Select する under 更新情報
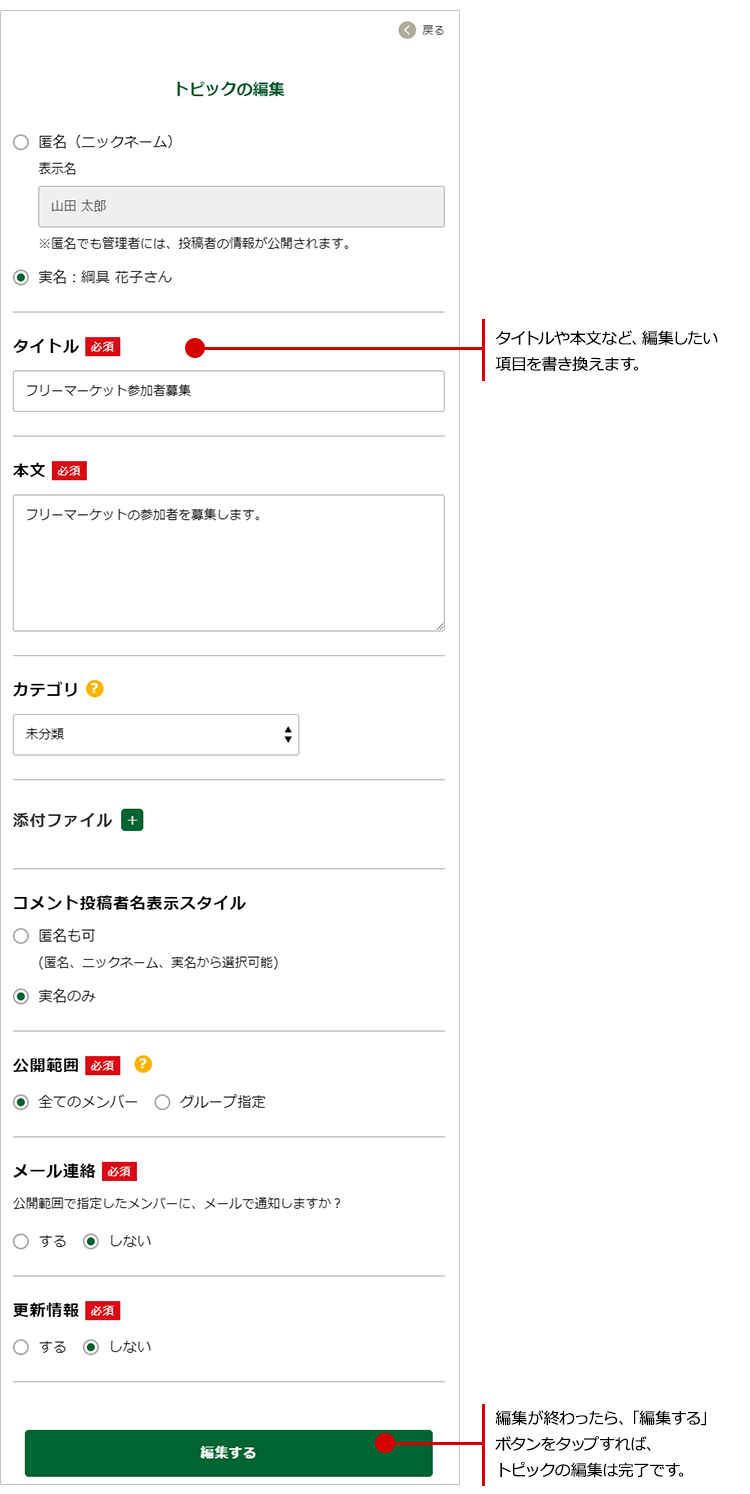 point(21,1347)
